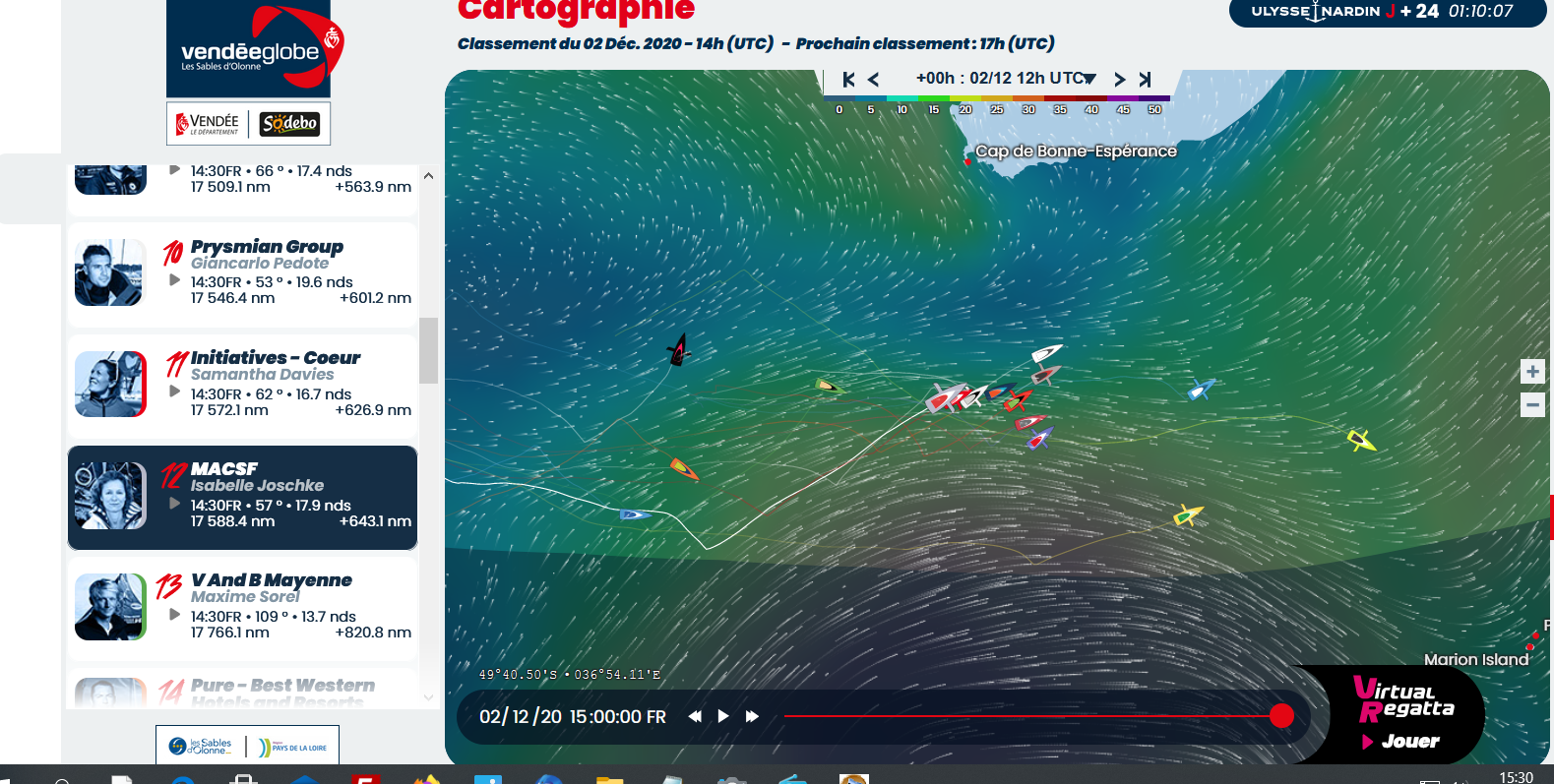Play the race timeline

(723, 716)
